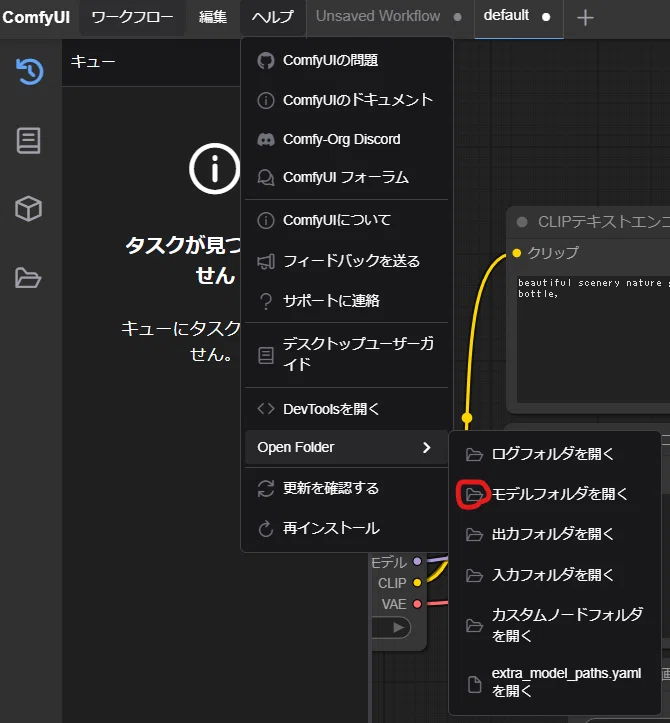This screenshot has height=723, width=670.
Task: Choose DevToolsを開く menu entry
Action: click(x=347, y=409)
